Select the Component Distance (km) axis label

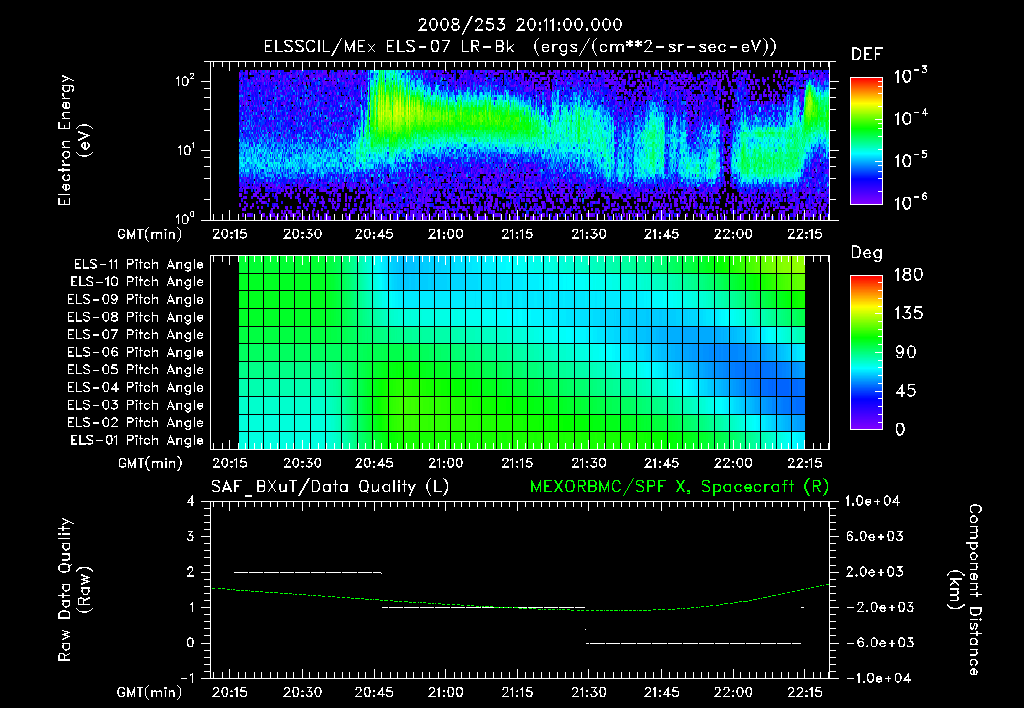[965, 590]
